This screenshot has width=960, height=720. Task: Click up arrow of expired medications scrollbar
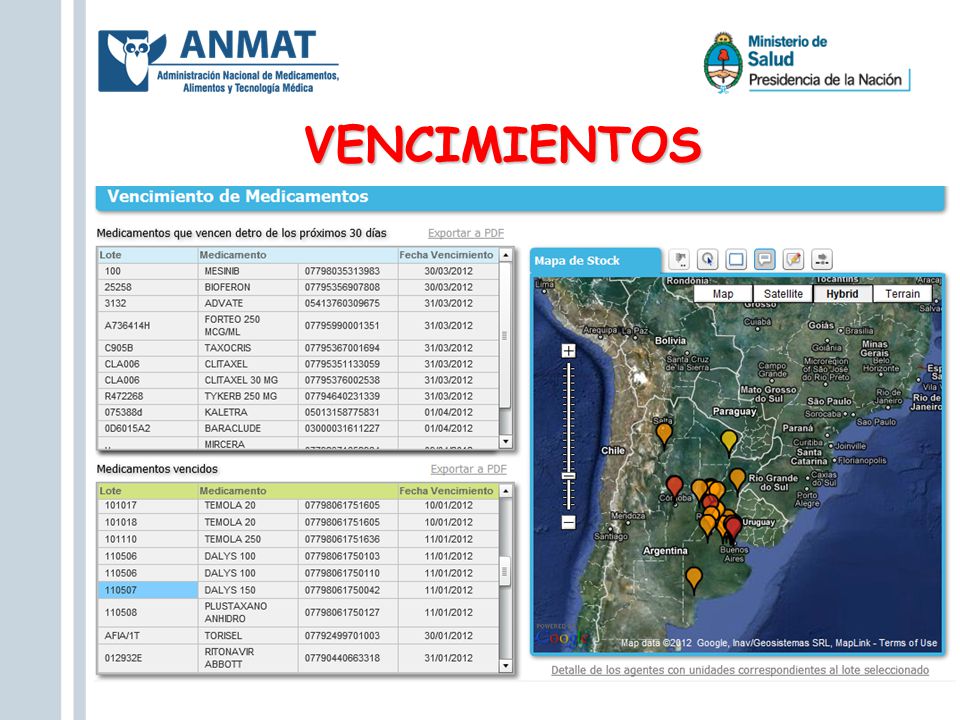[x=506, y=490]
